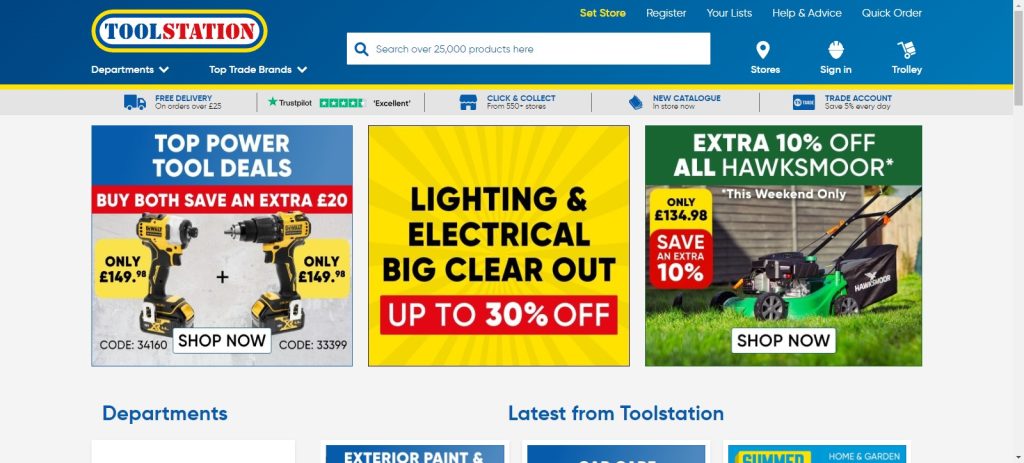Click the new catalogue book icon
Image resolution: width=1024 pixels, height=463 pixels.
coord(635,103)
